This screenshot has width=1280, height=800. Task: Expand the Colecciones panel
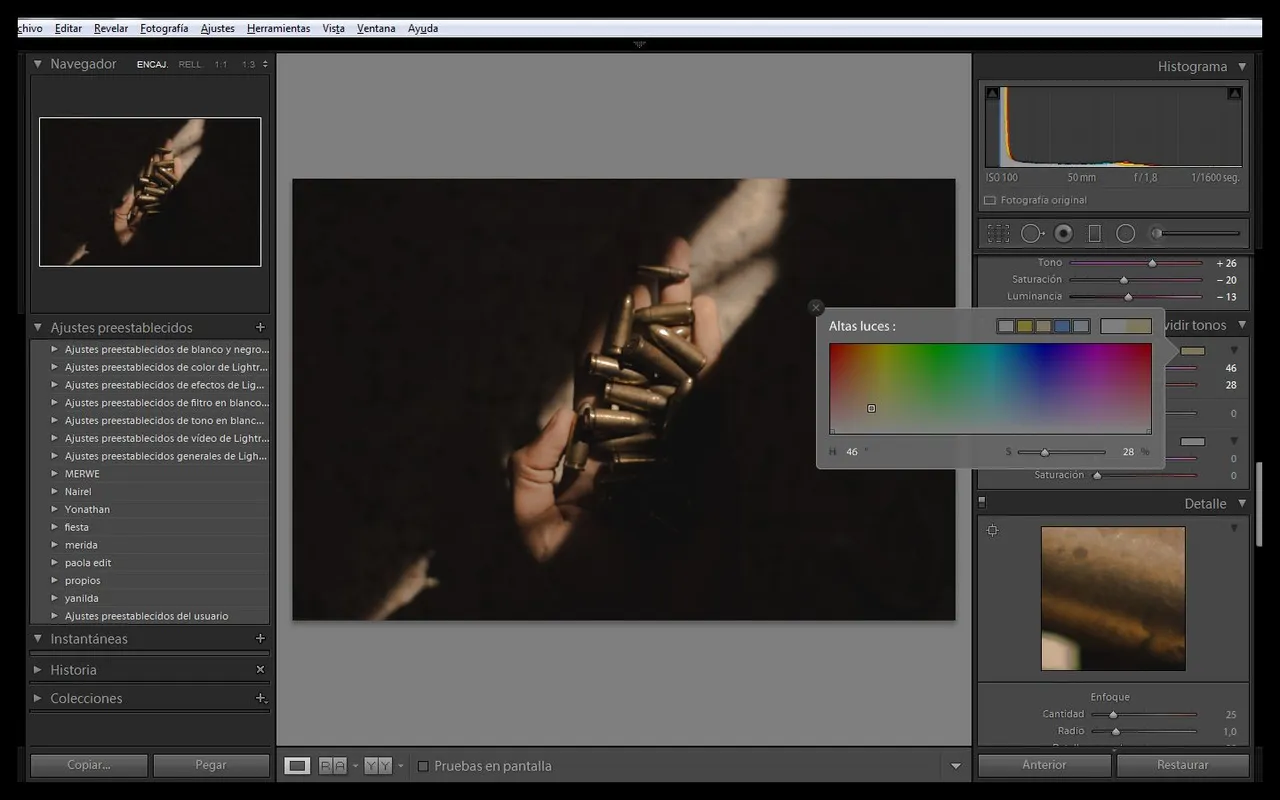38,698
